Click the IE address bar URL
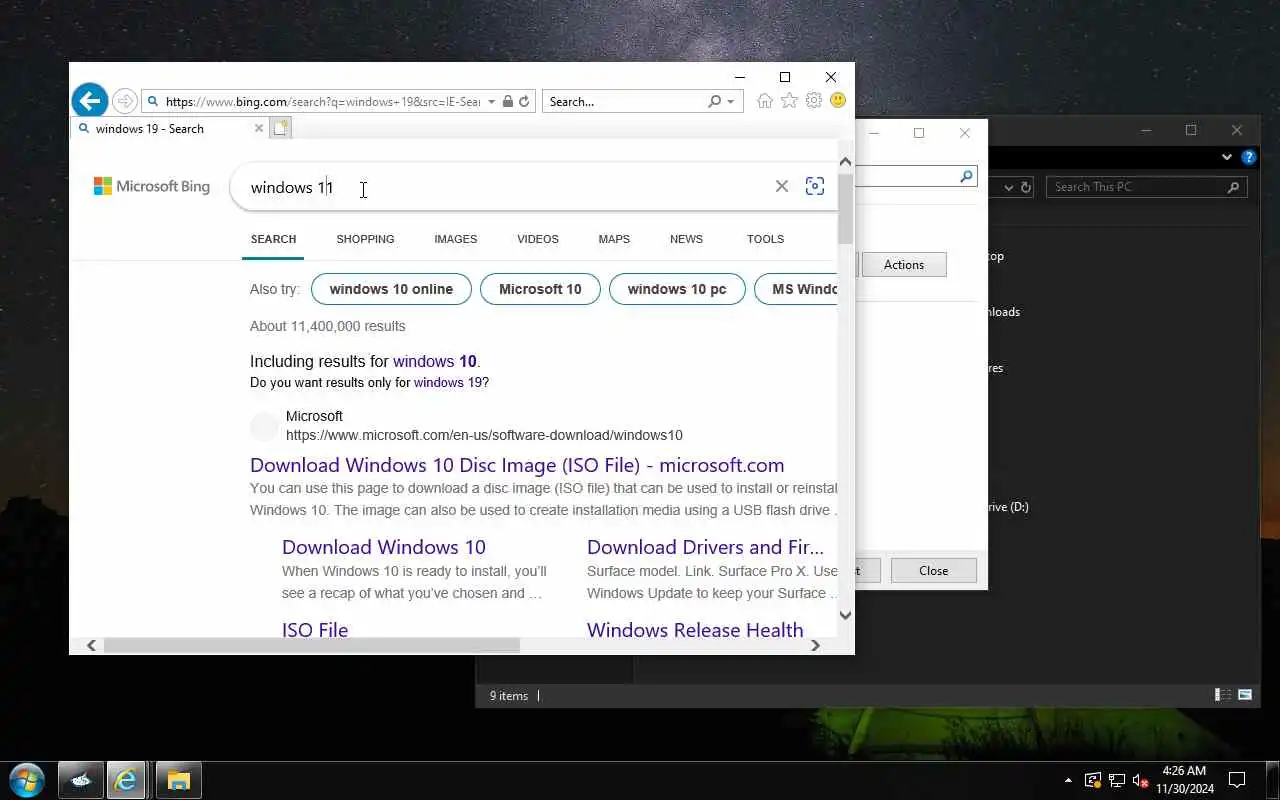 tap(322, 101)
